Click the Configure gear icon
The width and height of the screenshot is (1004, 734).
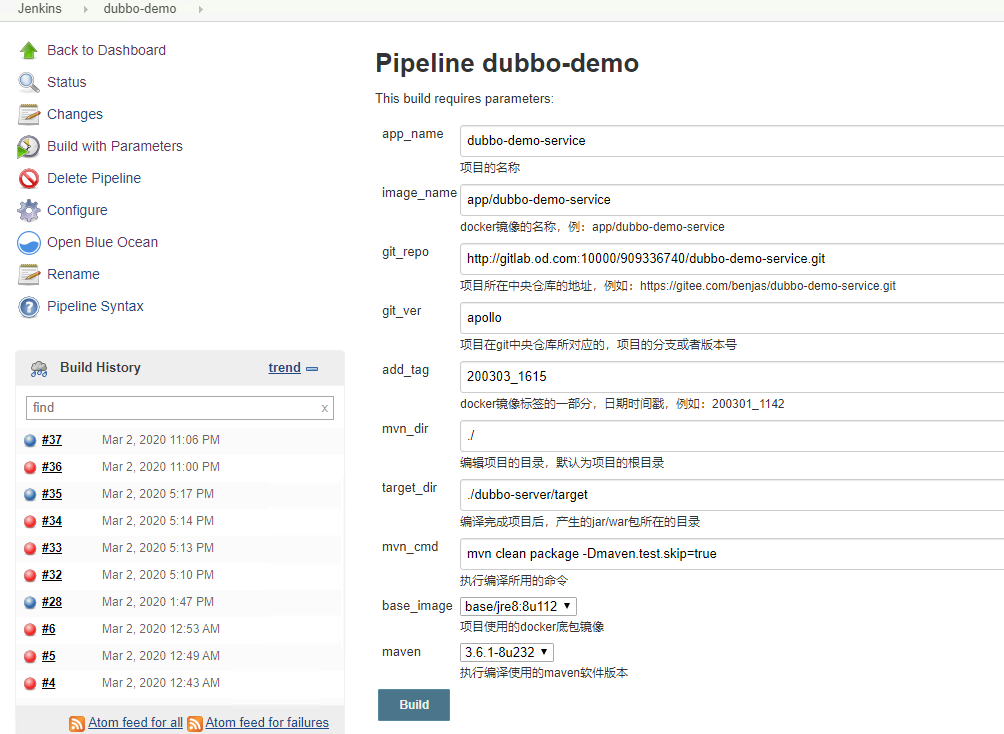29,210
